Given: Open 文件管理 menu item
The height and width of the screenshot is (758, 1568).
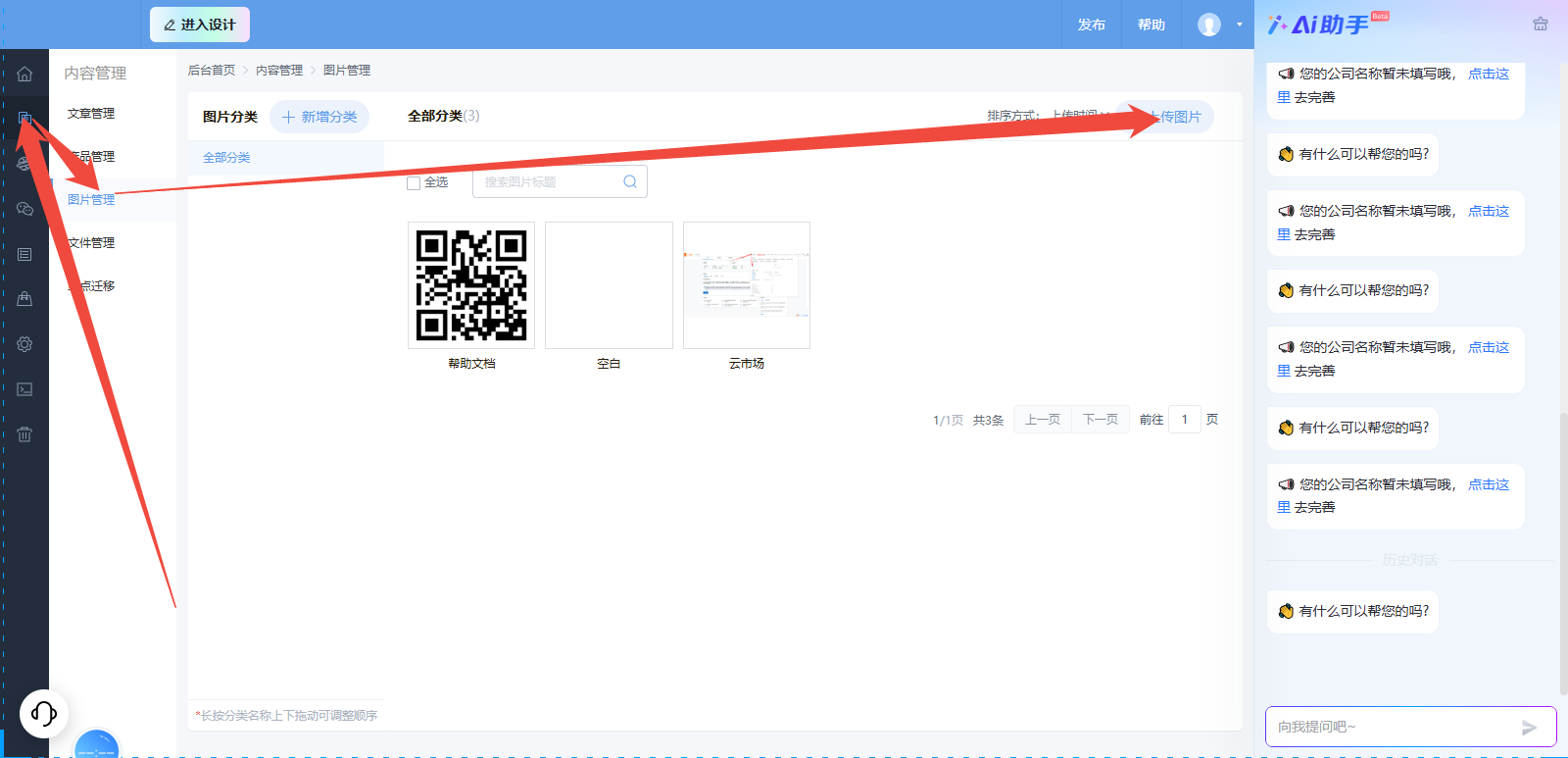Looking at the screenshot, I should point(91,243).
